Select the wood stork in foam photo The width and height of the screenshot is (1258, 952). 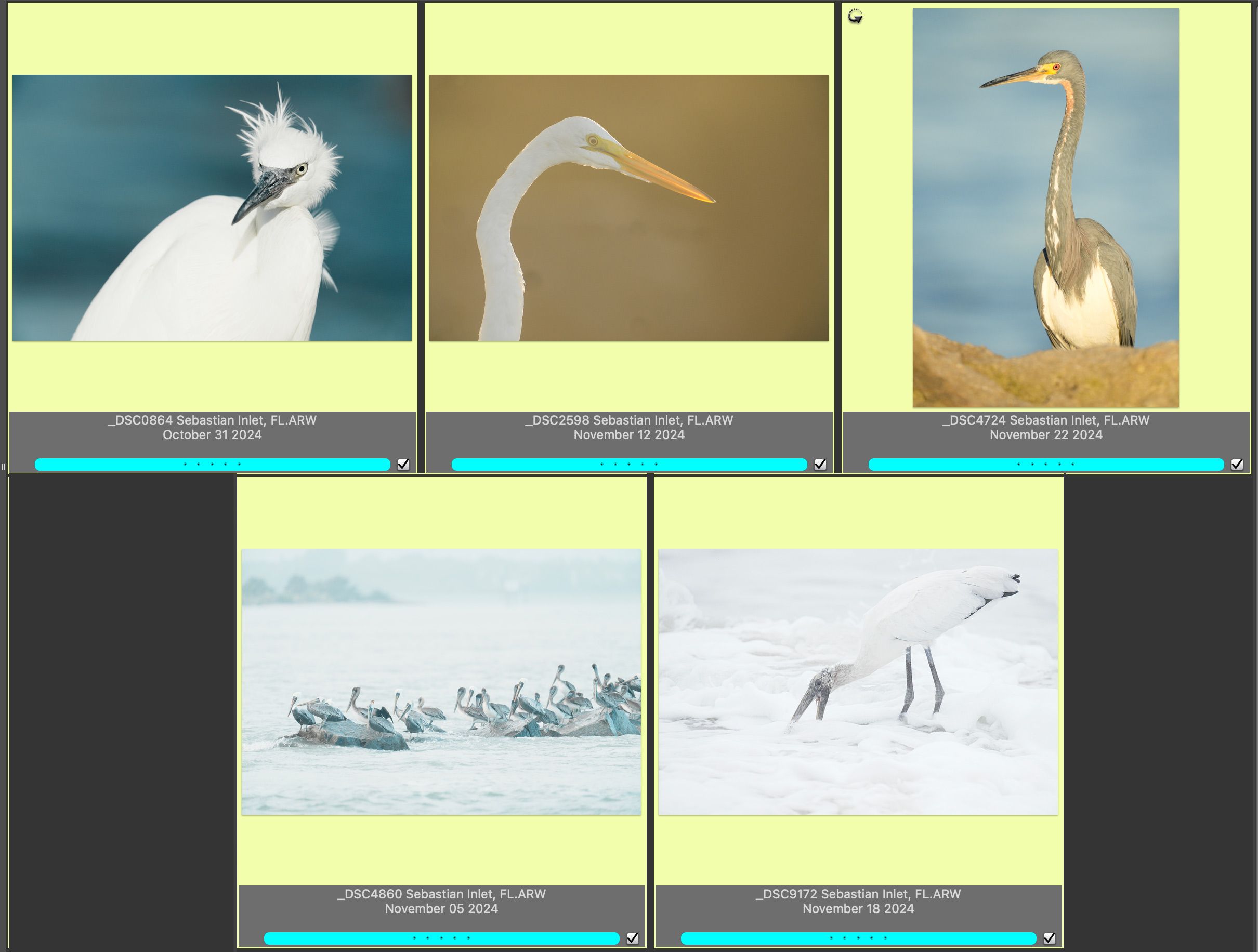[x=858, y=681]
